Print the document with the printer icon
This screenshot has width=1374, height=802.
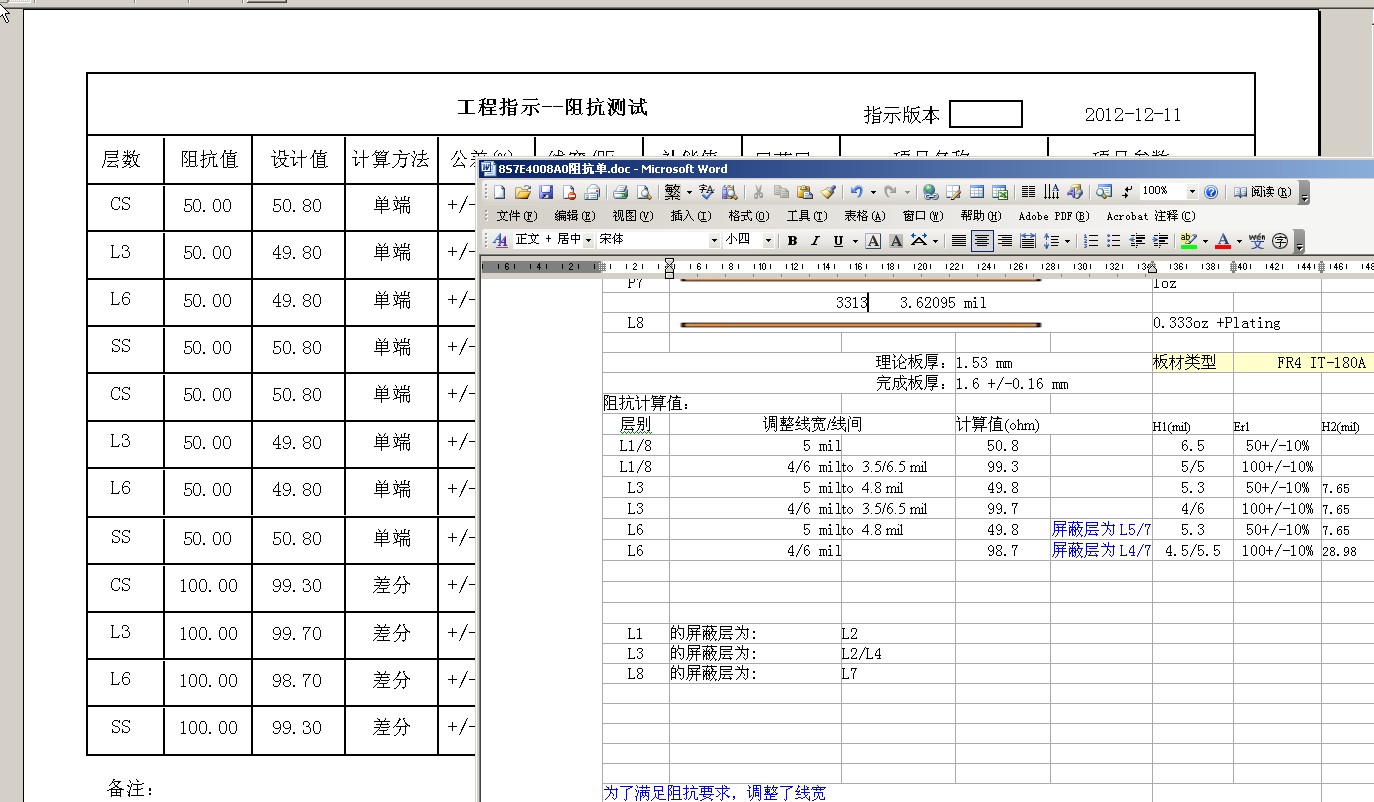620,192
